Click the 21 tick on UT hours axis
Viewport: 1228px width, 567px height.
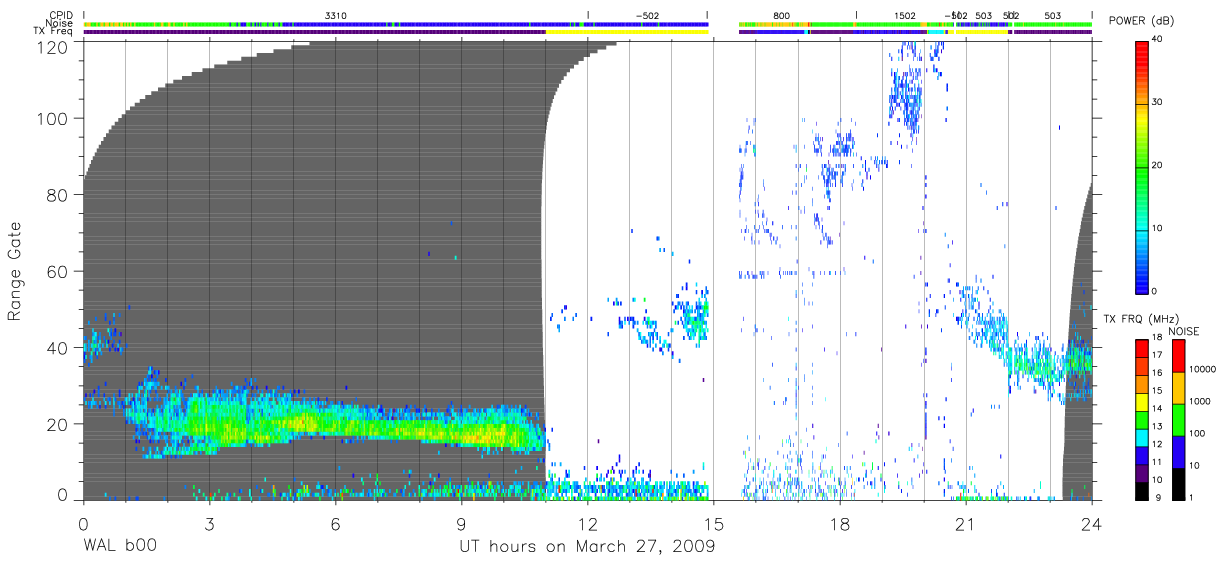click(x=965, y=524)
